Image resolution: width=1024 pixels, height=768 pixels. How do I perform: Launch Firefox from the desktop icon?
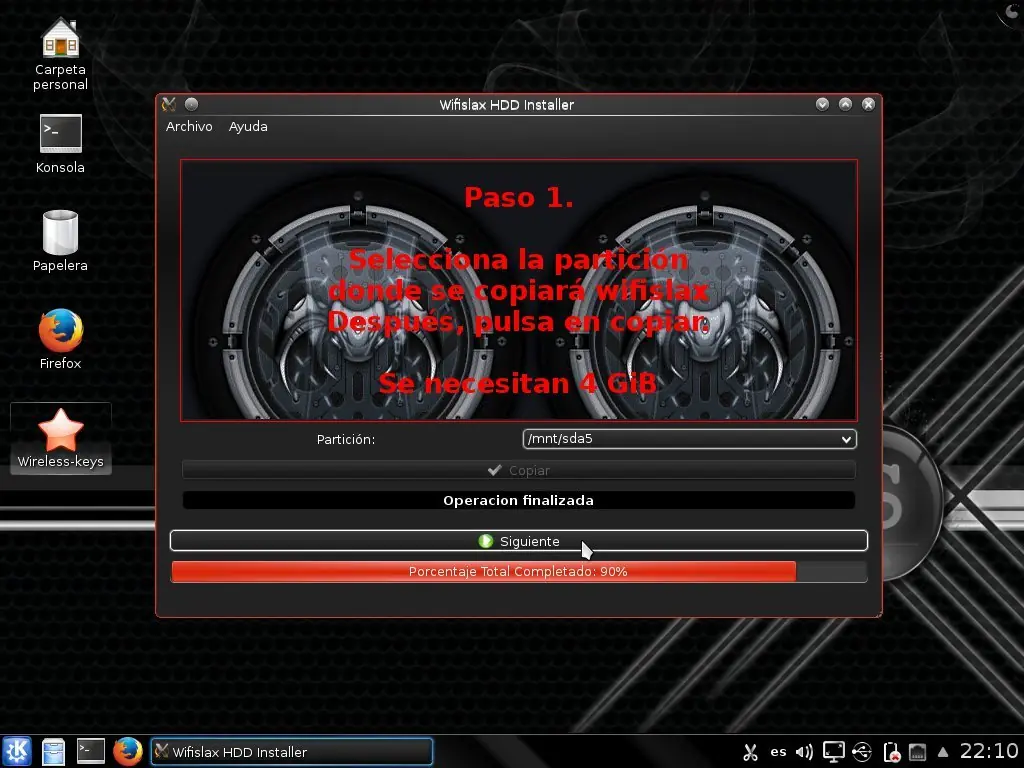pos(60,339)
